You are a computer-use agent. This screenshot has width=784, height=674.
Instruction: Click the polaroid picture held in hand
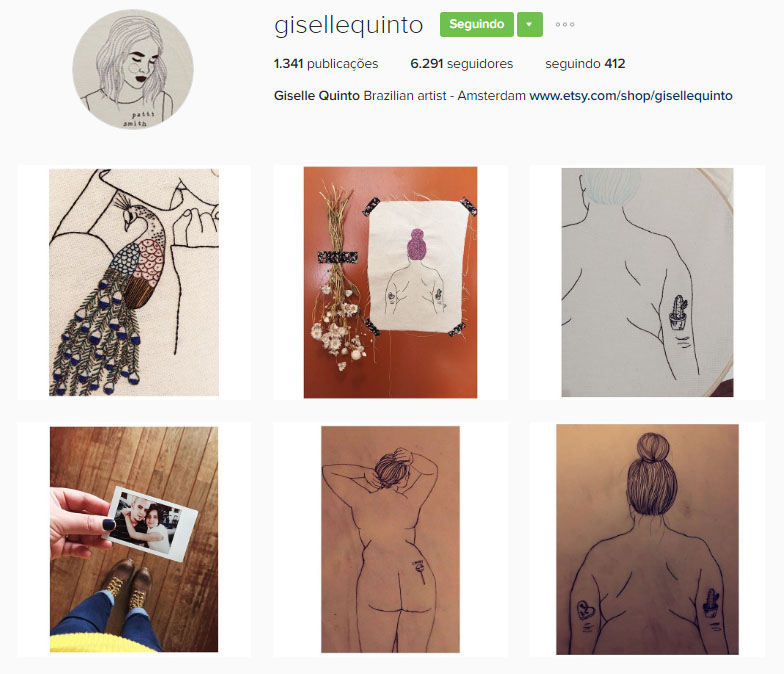150,523
